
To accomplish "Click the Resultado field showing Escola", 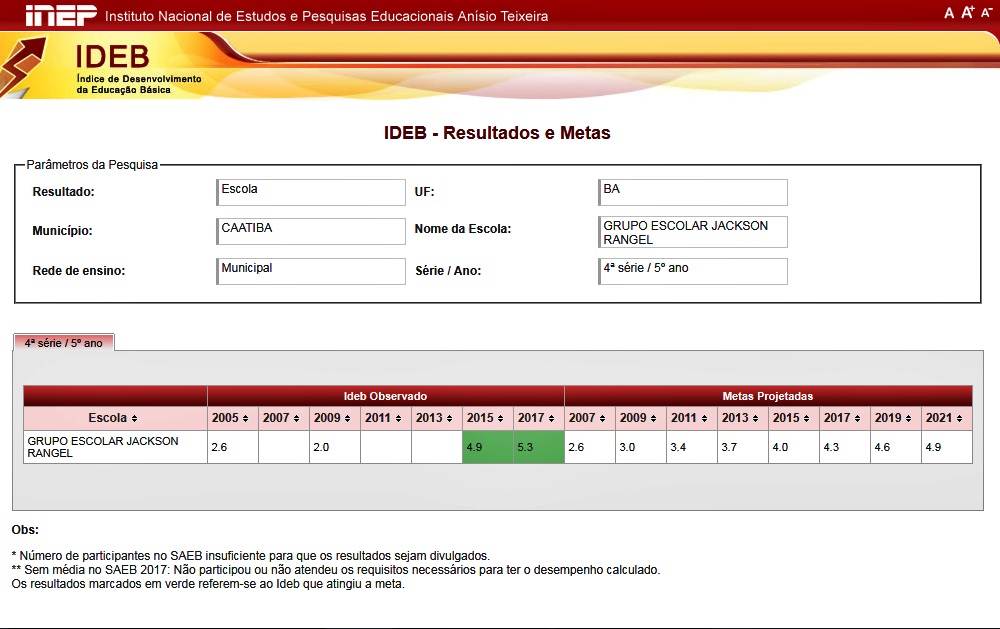I will (x=311, y=192).
